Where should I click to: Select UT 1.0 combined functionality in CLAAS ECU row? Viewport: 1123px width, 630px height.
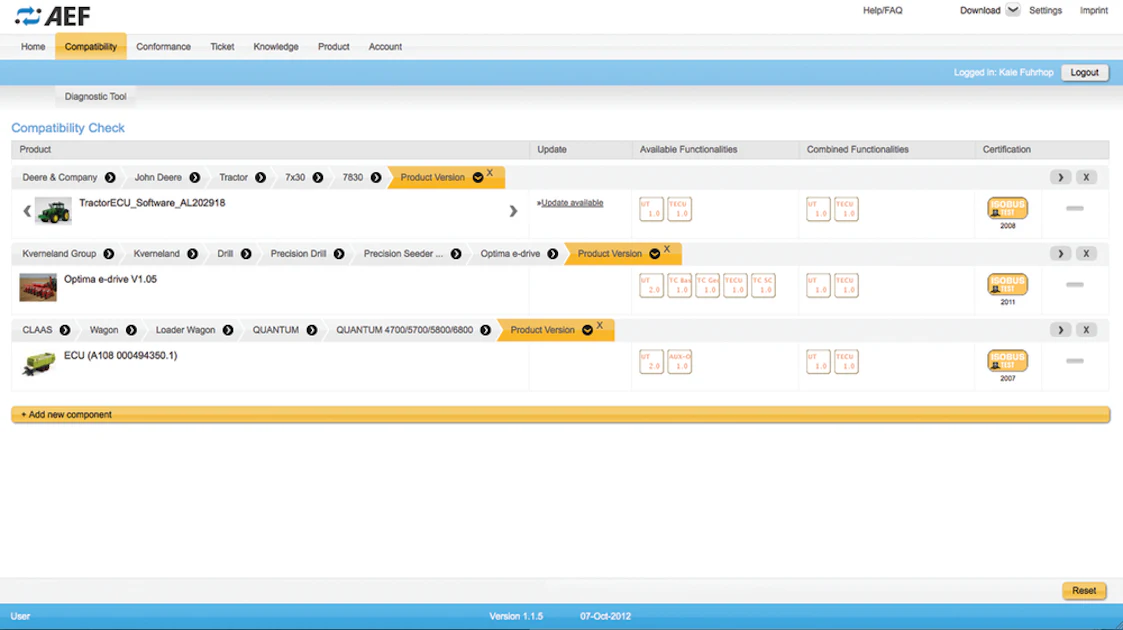click(x=818, y=362)
